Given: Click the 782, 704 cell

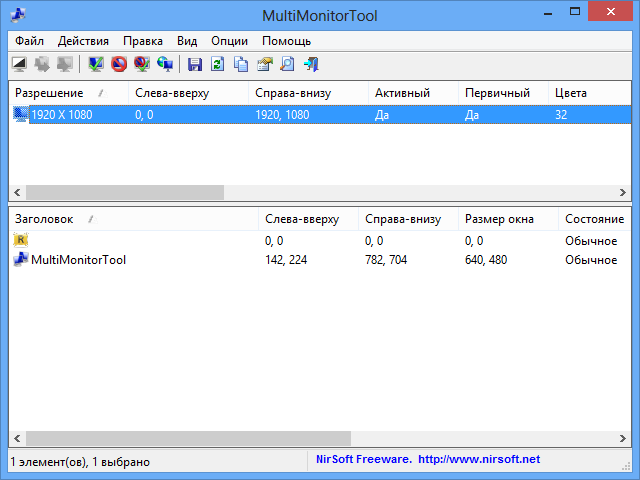Looking at the screenshot, I should click(386, 260).
